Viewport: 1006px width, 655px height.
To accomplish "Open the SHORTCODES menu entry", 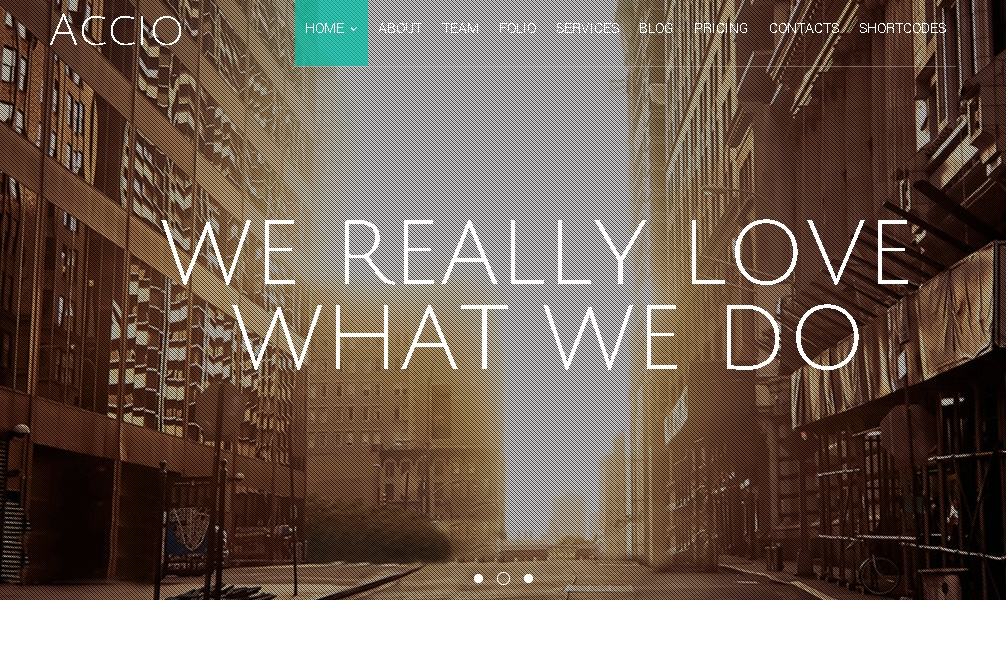I will click(903, 28).
